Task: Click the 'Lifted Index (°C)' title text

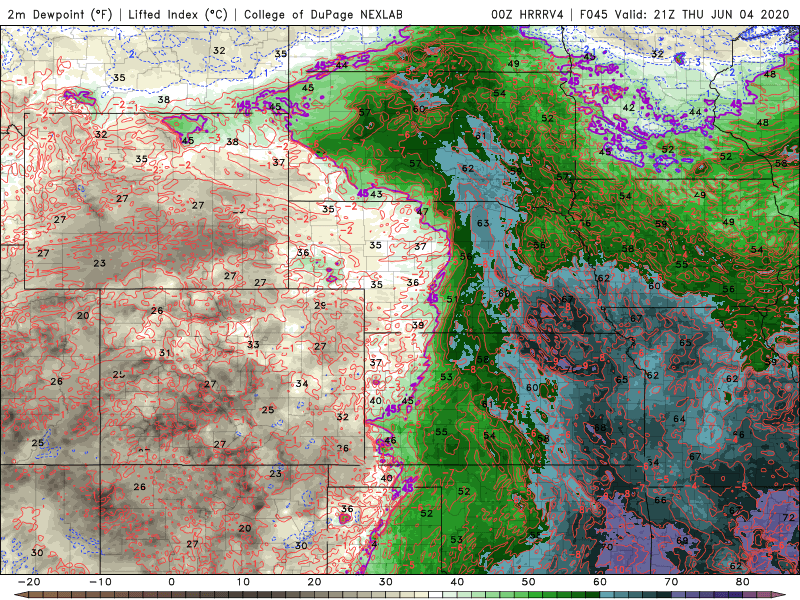Action: click(x=178, y=15)
